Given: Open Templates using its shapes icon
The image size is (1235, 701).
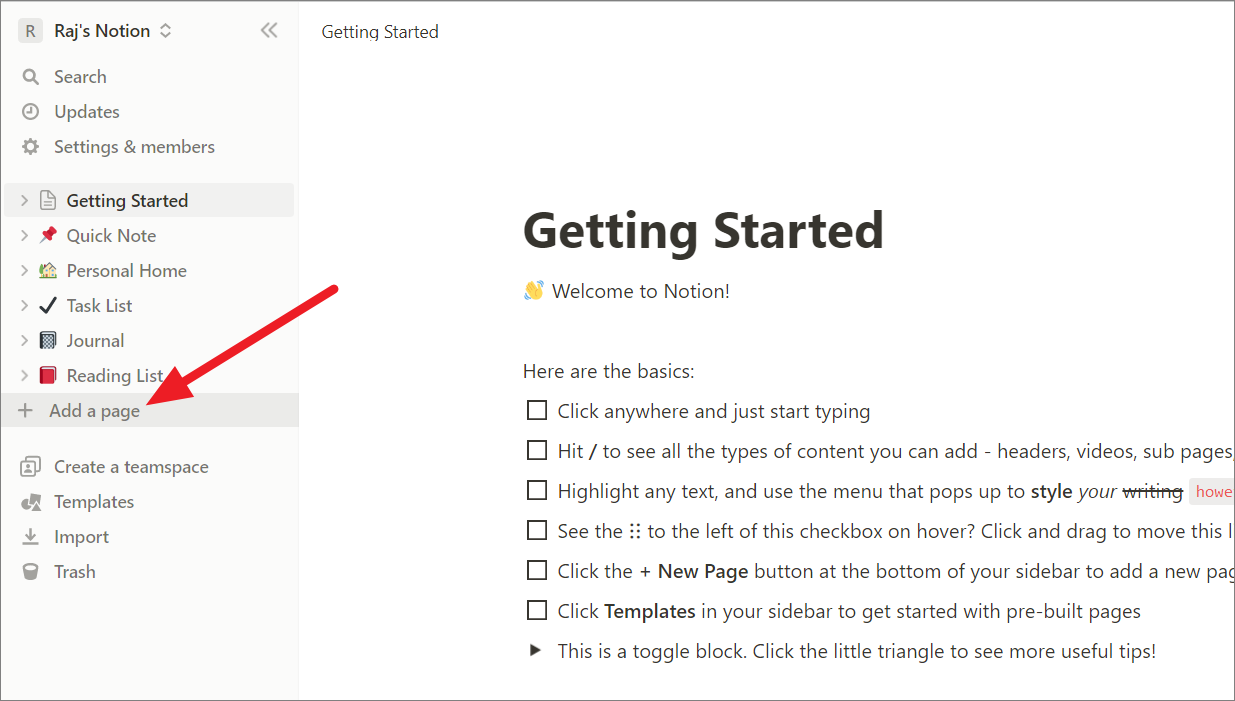Looking at the screenshot, I should click(x=31, y=502).
